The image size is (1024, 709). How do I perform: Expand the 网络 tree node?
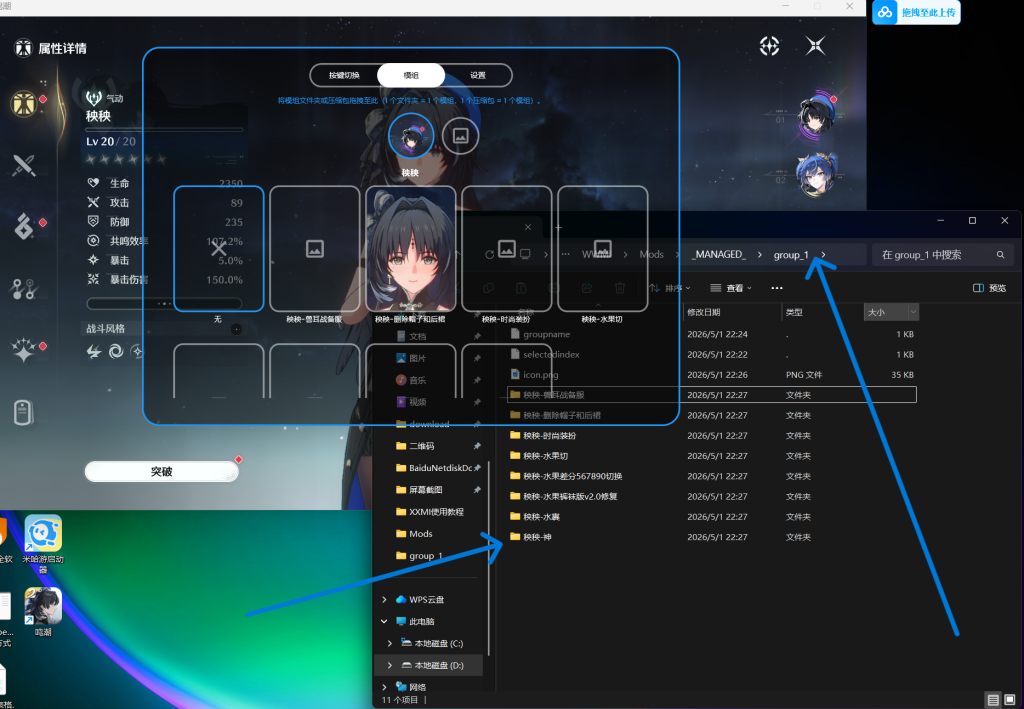(x=384, y=687)
